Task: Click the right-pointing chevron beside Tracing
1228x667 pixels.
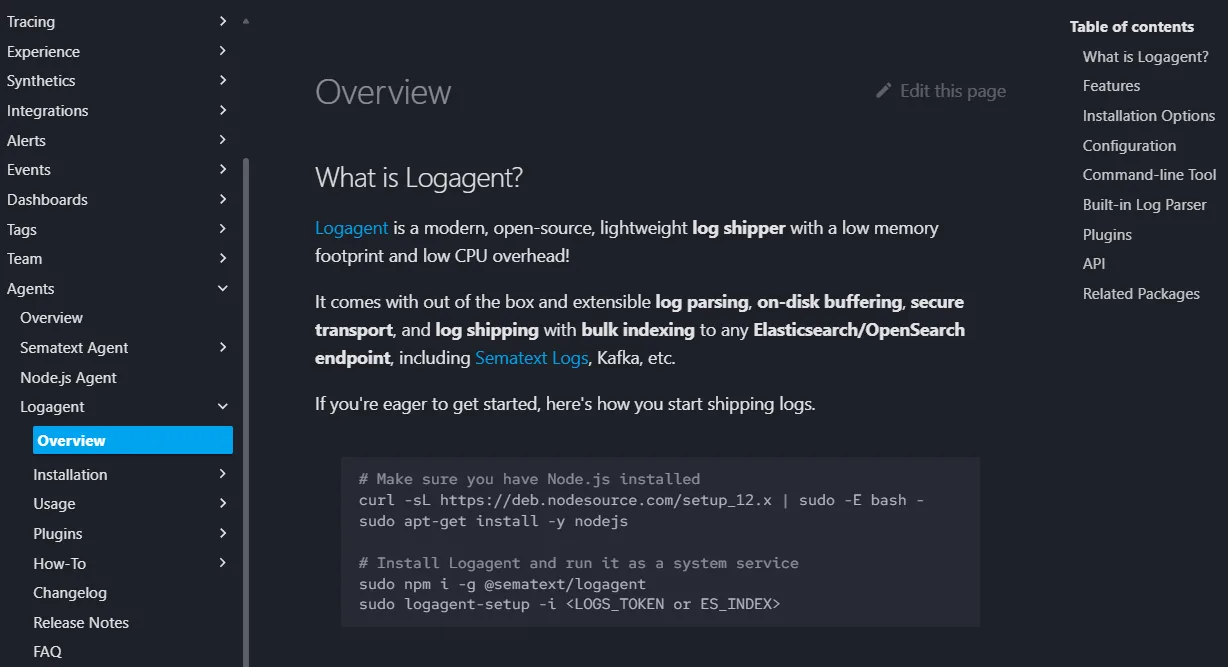Action: click(222, 21)
